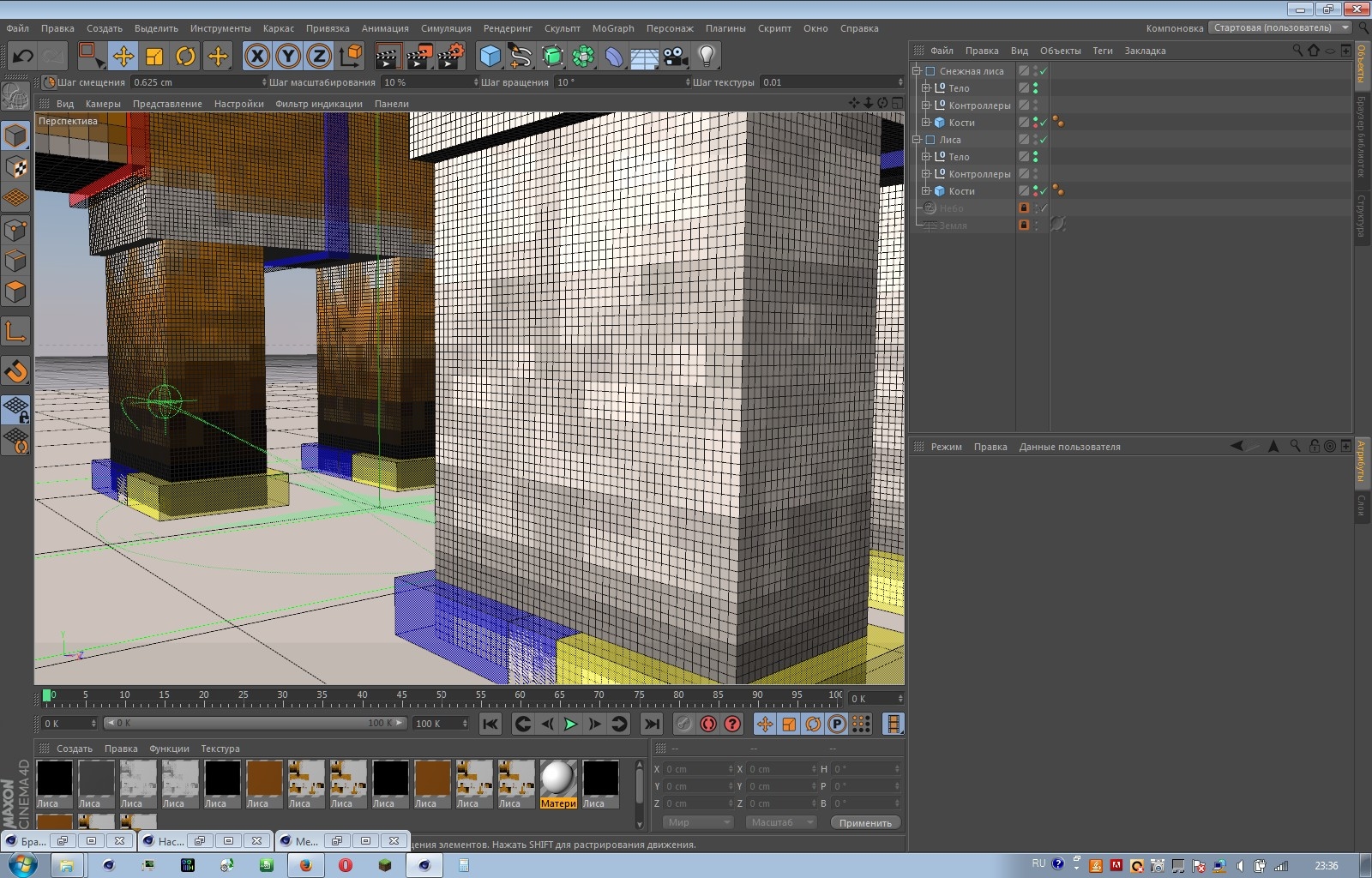Select the Матери material thumbnail
This screenshot has height=878, width=1372.
(x=558, y=780)
